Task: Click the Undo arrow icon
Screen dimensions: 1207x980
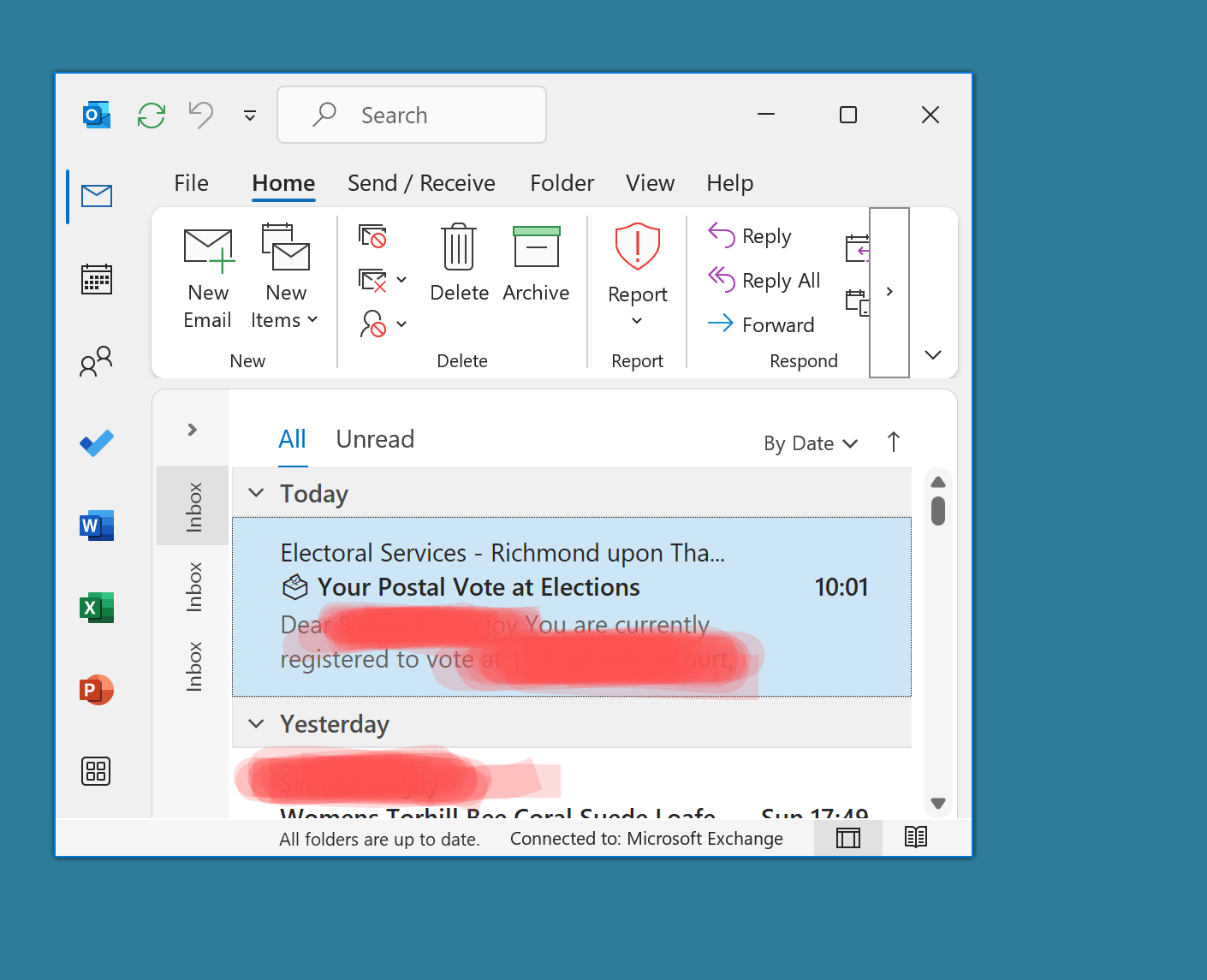Action: [x=201, y=115]
